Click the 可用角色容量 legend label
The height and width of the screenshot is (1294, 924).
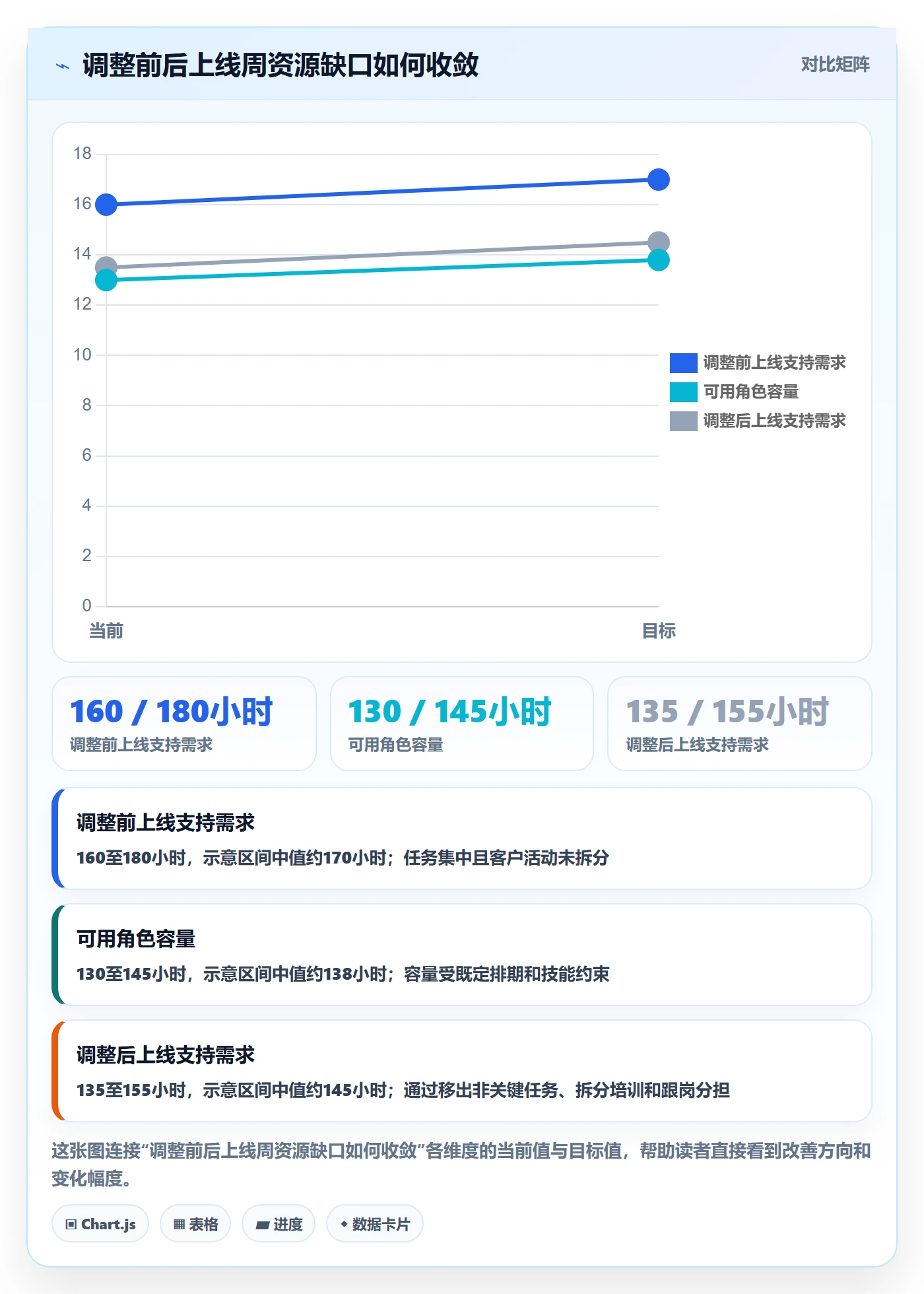click(x=750, y=392)
